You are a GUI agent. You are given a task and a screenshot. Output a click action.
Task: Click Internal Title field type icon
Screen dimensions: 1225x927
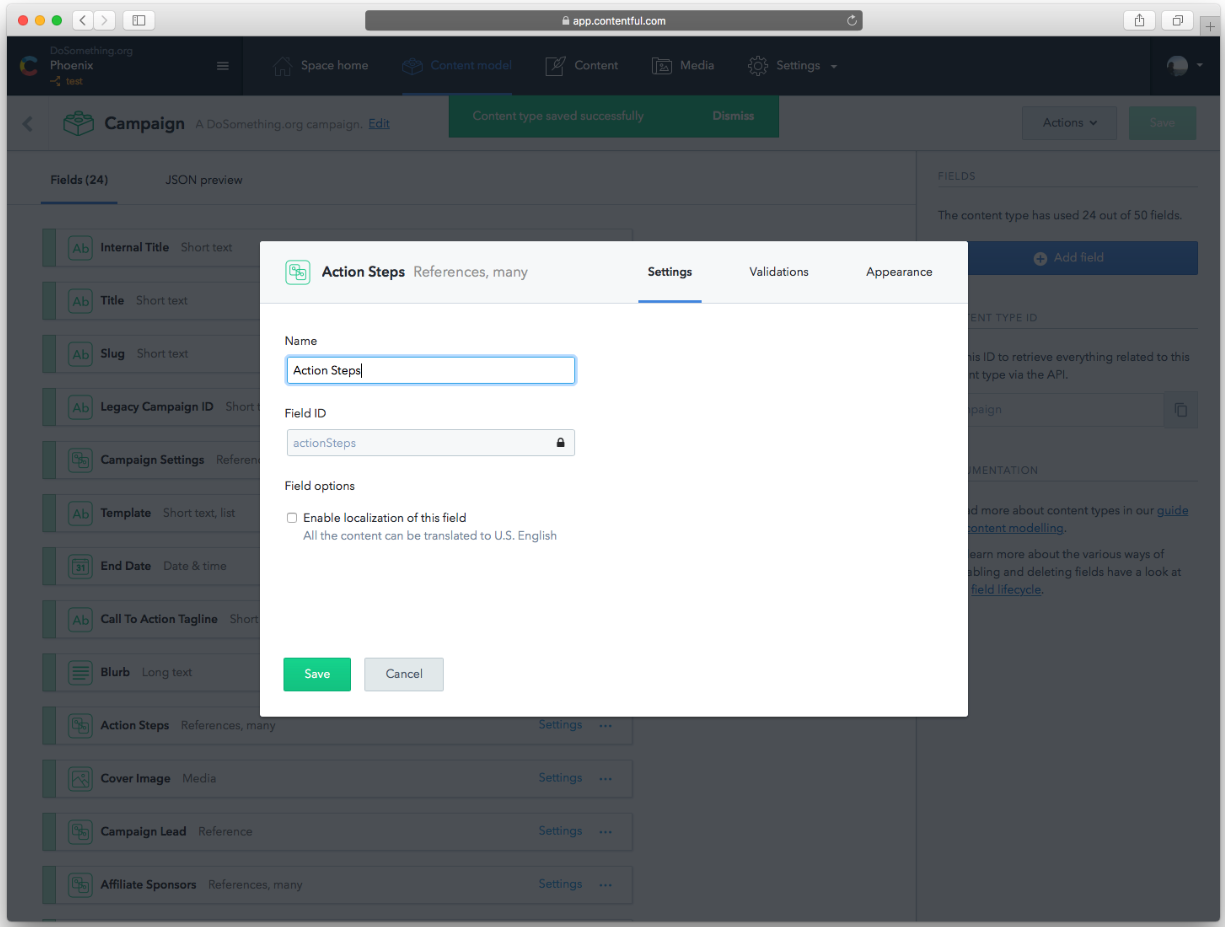(81, 248)
